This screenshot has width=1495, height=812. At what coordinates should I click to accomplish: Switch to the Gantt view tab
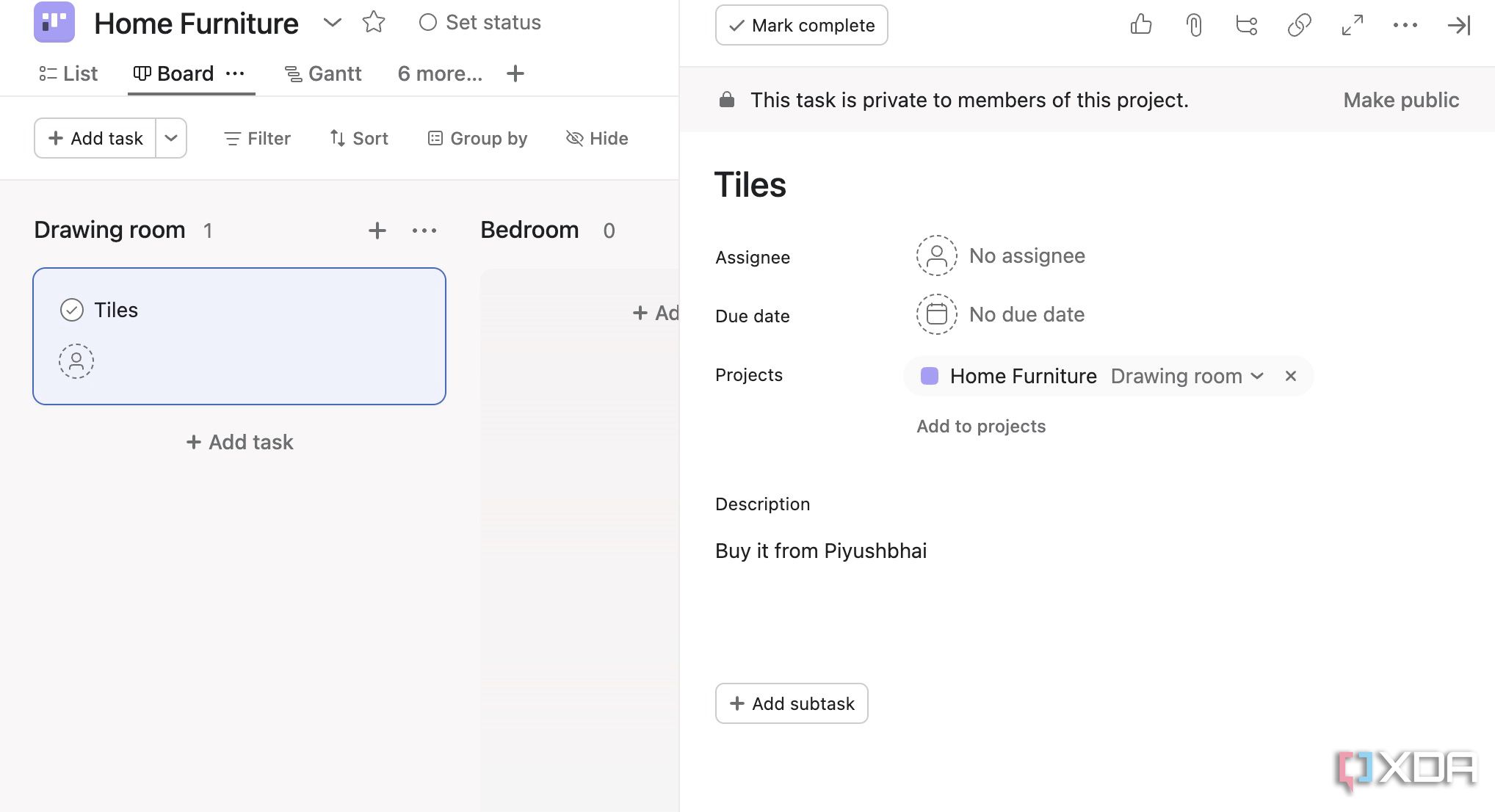(322, 72)
